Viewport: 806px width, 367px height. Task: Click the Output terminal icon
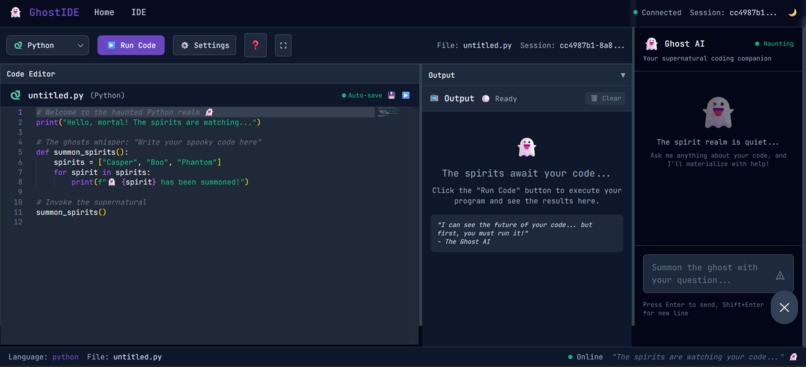point(434,98)
